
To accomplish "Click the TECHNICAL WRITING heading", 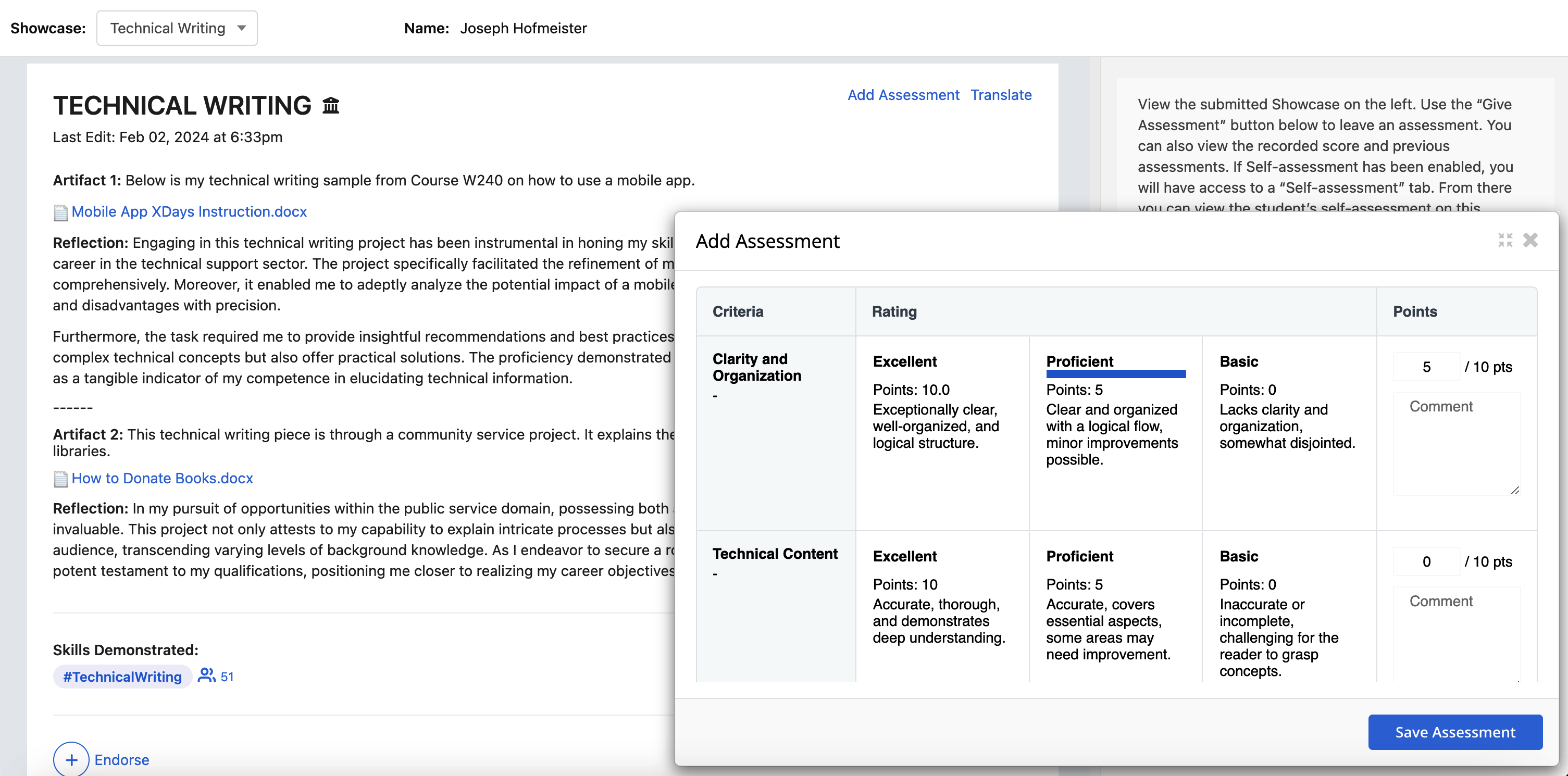I will pyautogui.click(x=182, y=105).
